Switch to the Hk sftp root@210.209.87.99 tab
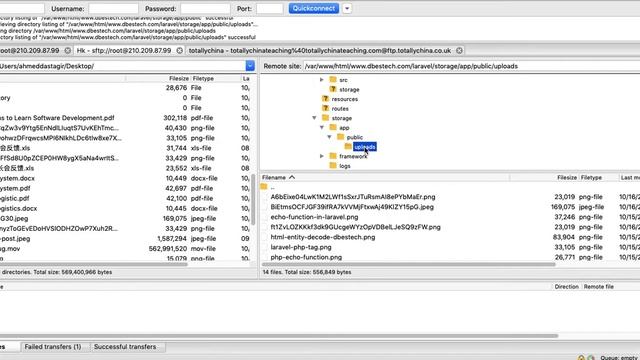Image resolution: width=640 pixels, height=360 pixels. [124, 51]
